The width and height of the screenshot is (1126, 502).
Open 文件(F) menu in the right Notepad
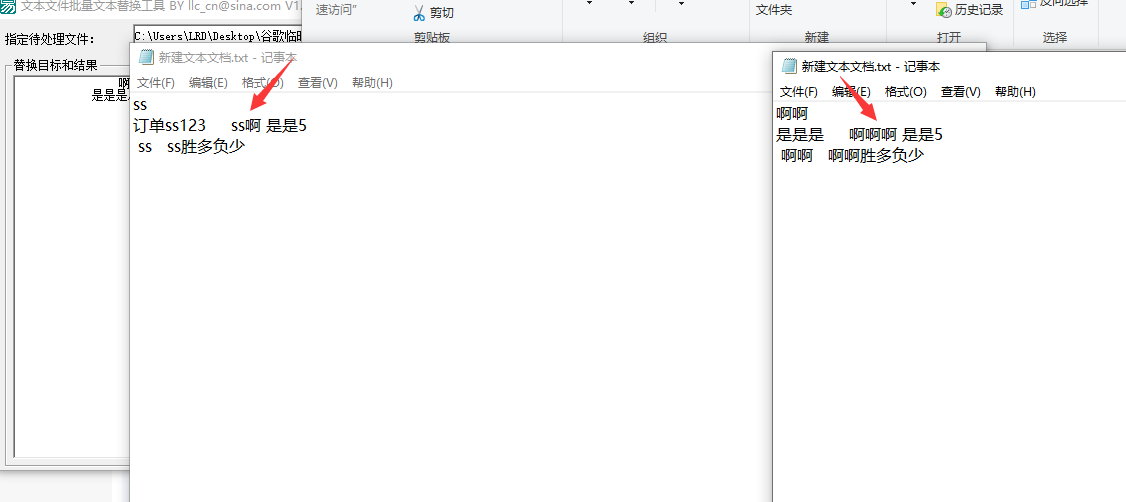pyautogui.click(x=799, y=92)
